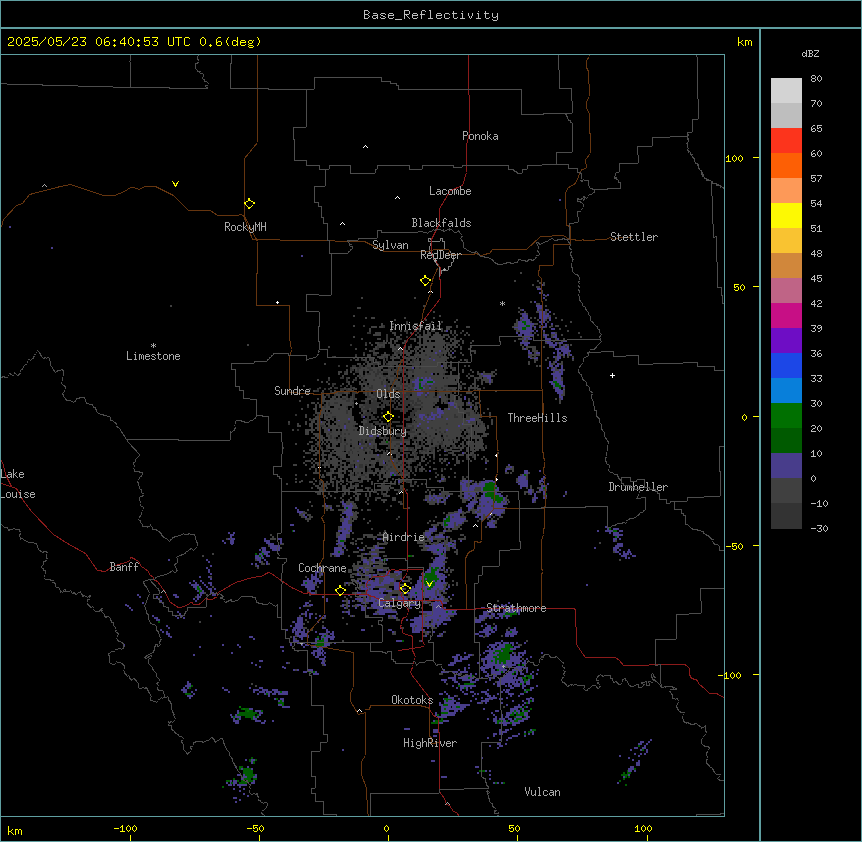The image size is (862, 842).
Task: Click the RedDeer label
Action: point(440,255)
